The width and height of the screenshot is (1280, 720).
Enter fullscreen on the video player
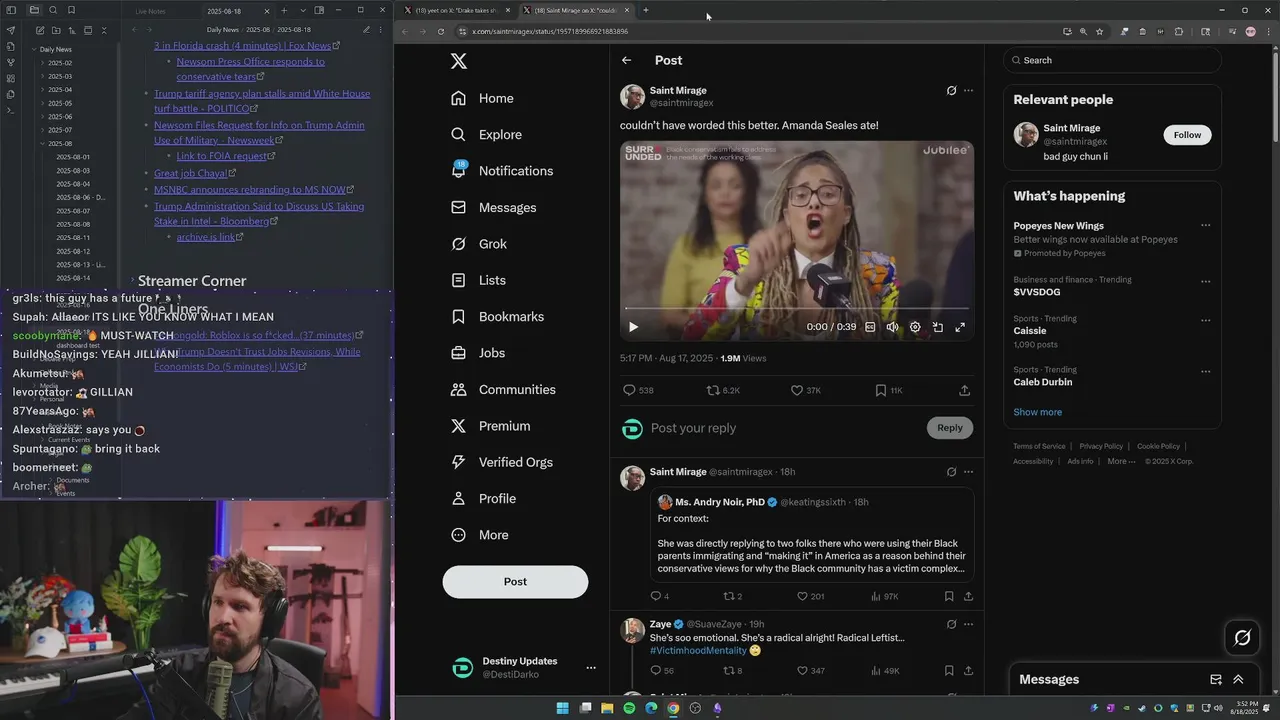(960, 327)
